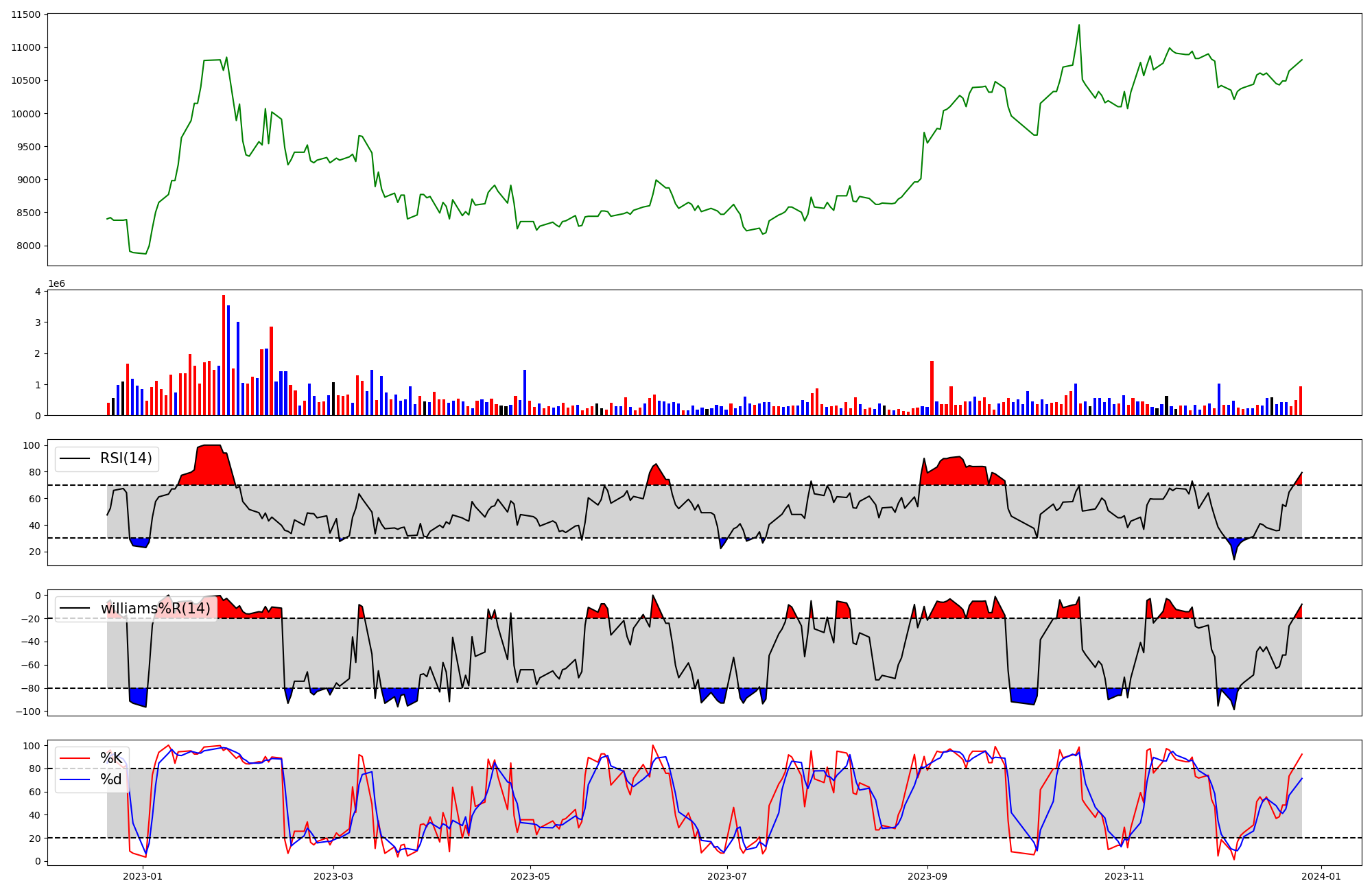Click the red %K legend line swatch

point(75,758)
